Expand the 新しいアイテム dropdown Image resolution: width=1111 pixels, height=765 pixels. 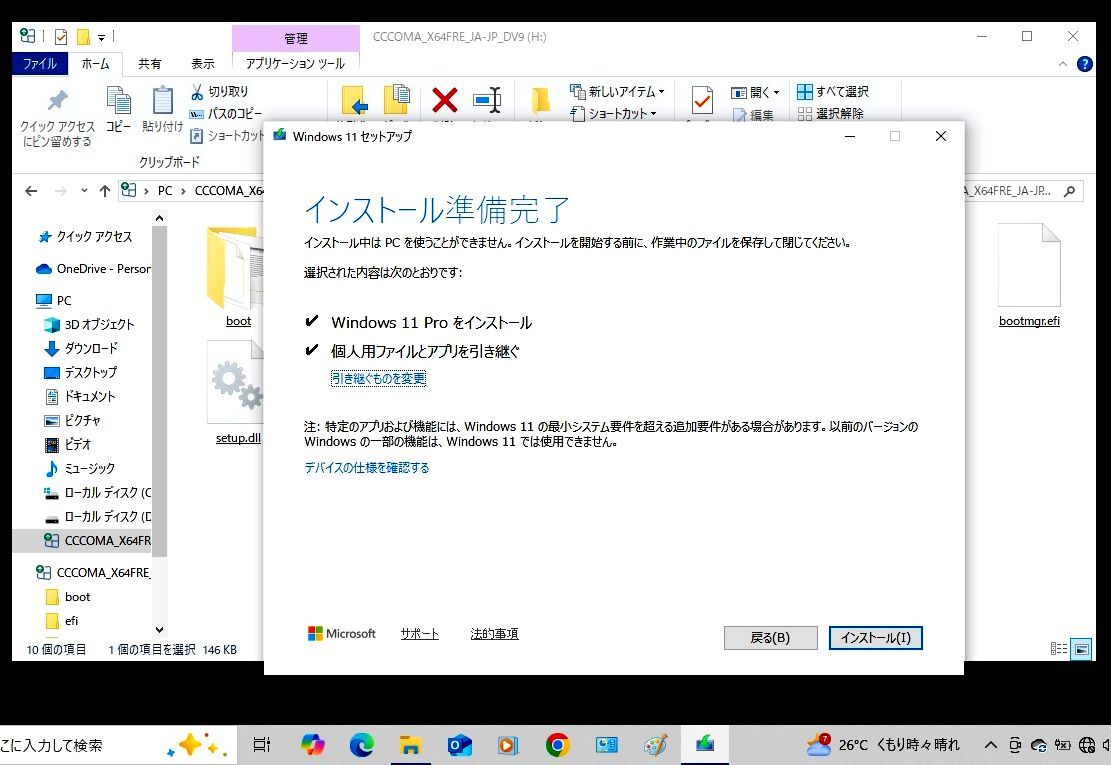click(661, 92)
